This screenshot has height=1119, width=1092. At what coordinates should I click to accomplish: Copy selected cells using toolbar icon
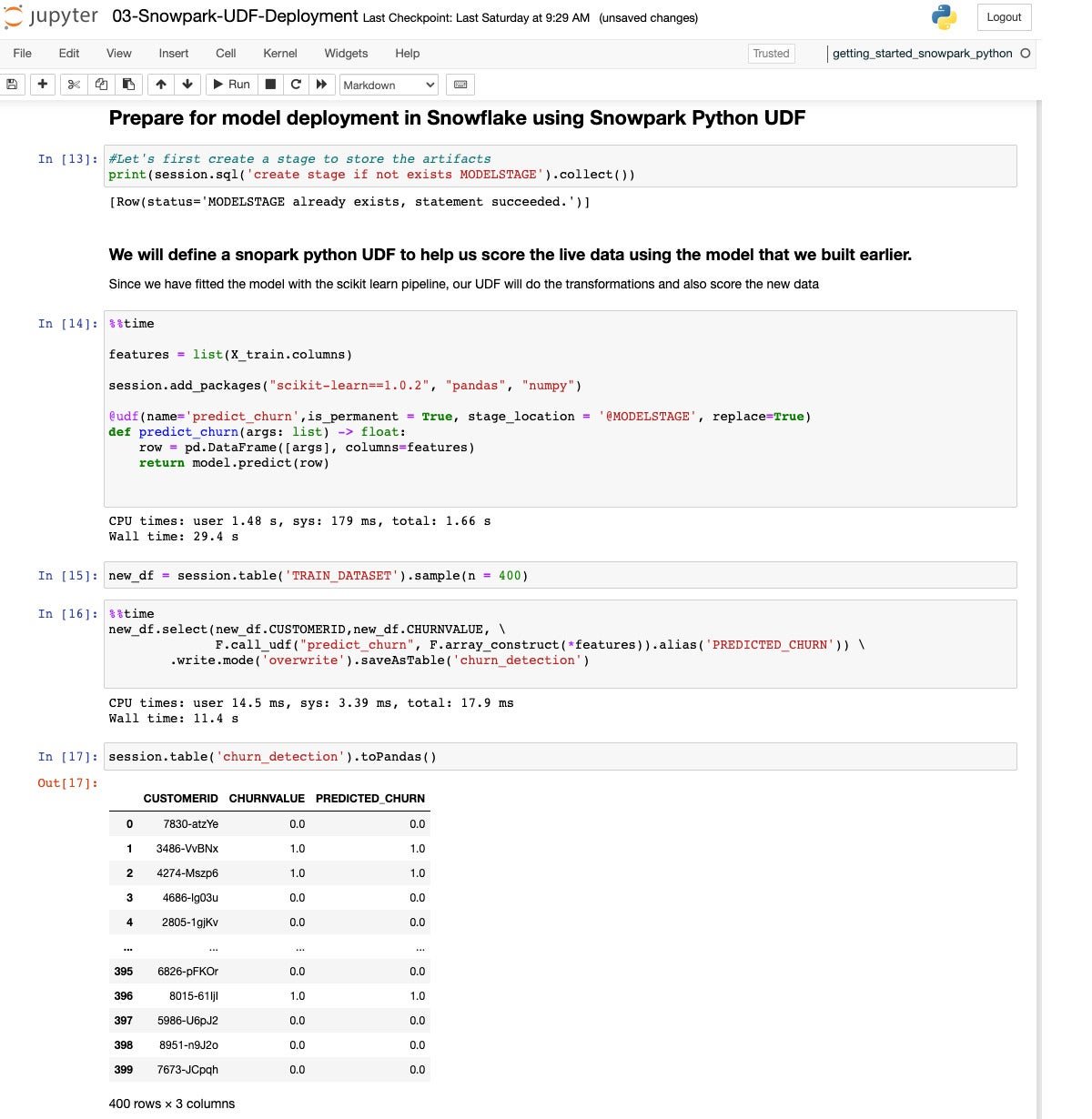point(101,85)
